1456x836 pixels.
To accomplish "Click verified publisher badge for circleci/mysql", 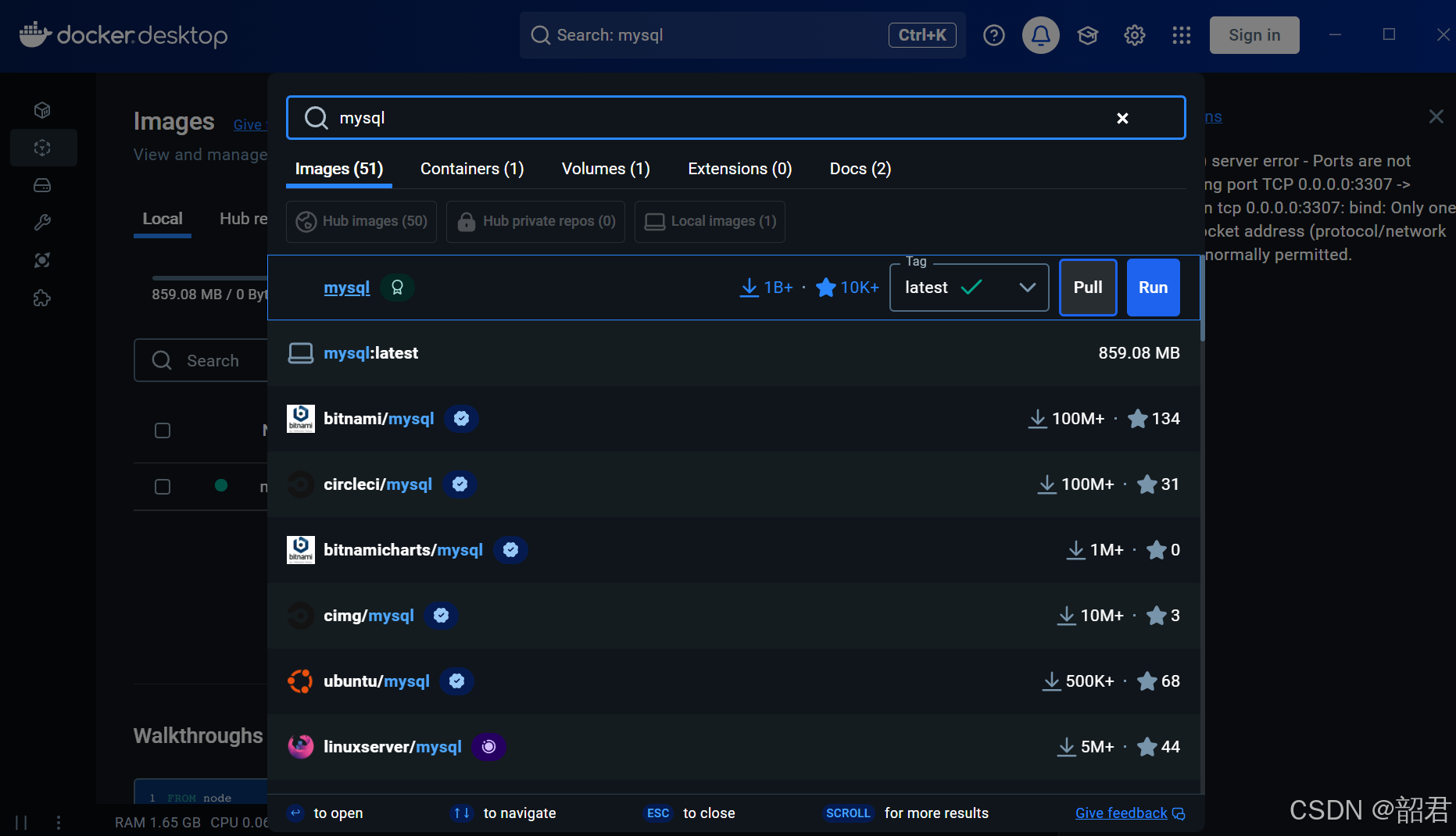I will pyautogui.click(x=460, y=484).
